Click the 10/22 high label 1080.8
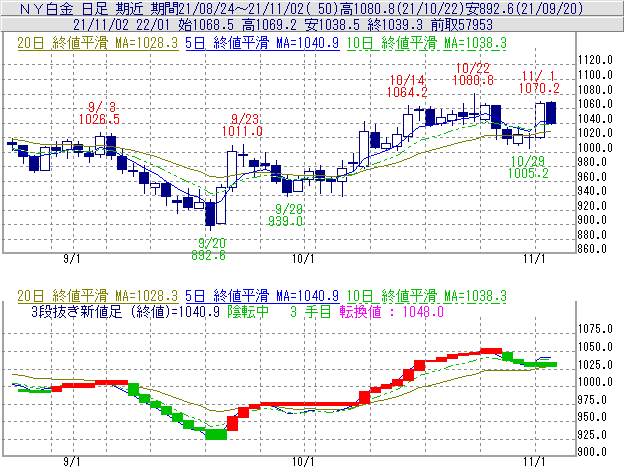Image resolution: width=624 pixels, height=475 pixels. point(473,80)
